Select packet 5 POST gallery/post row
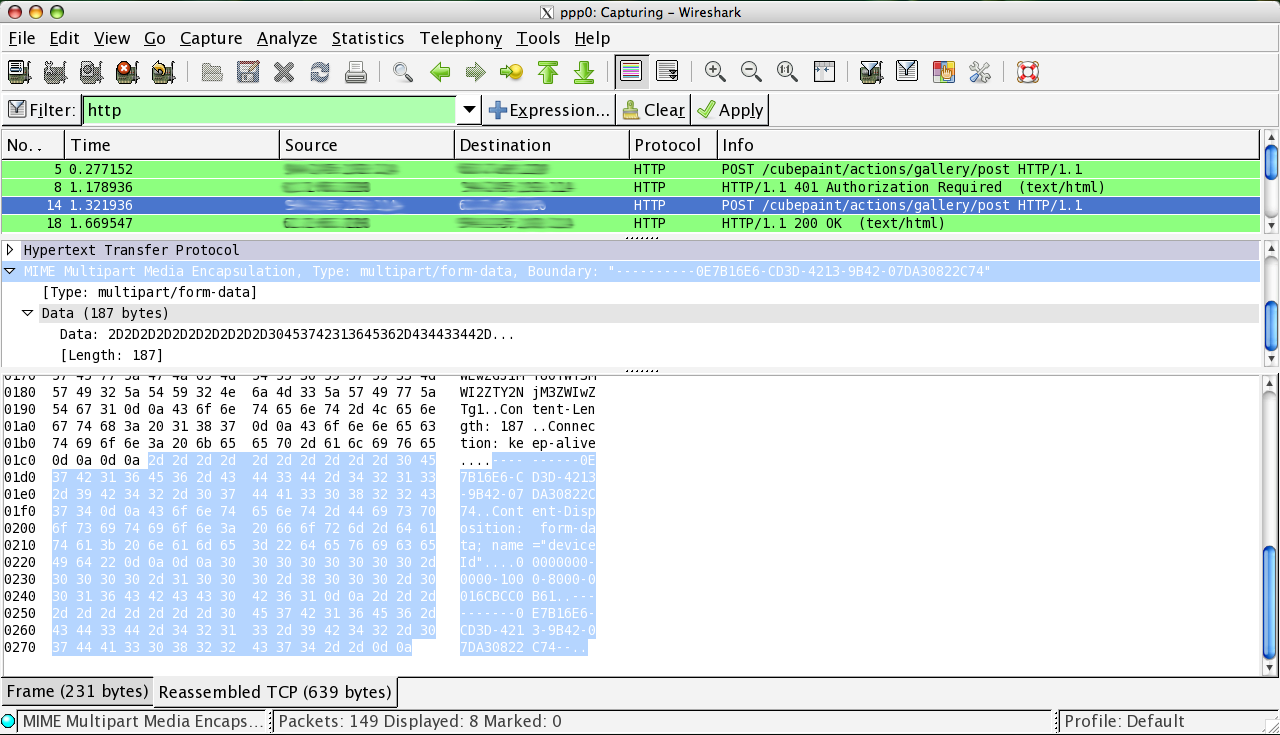The image size is (1280, 735). pyautogui.click(x=631, y=169)
